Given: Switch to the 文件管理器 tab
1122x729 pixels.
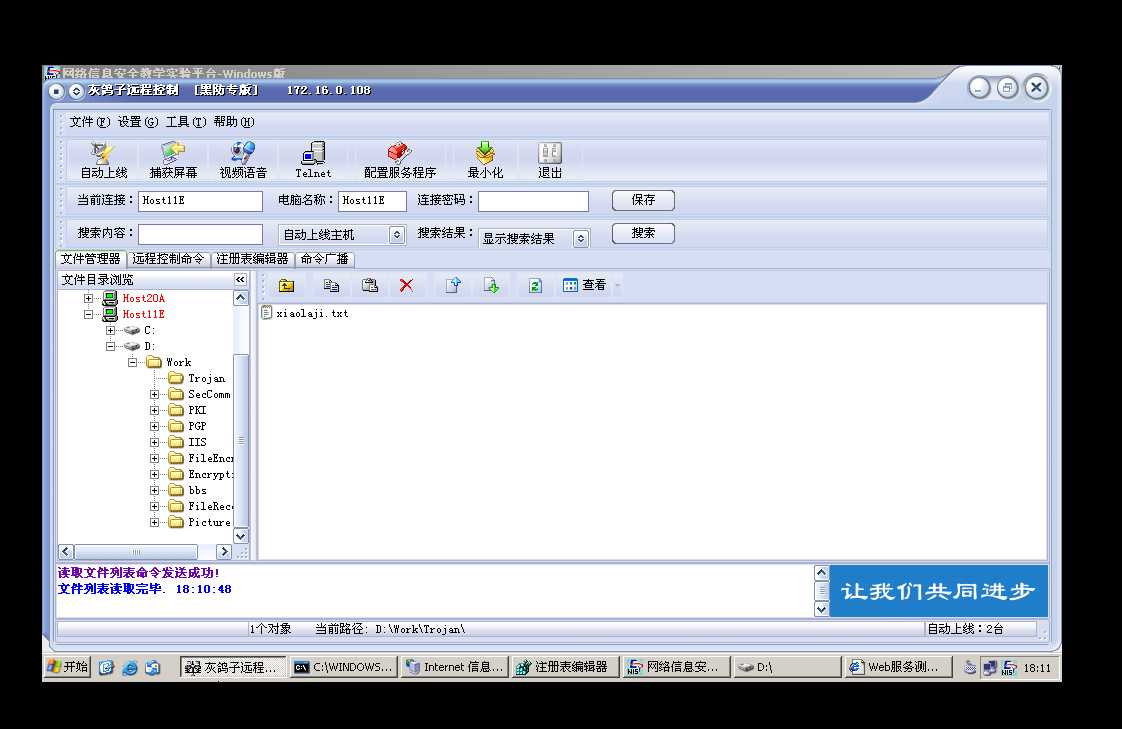Looking at the screenshot, I should click(90, 258).
